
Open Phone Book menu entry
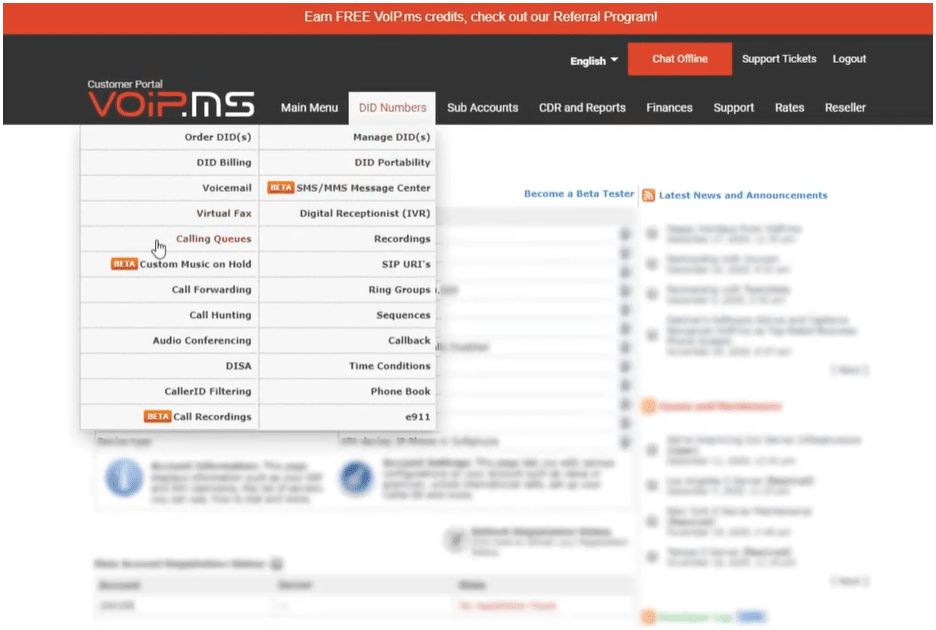coord(347,391)
